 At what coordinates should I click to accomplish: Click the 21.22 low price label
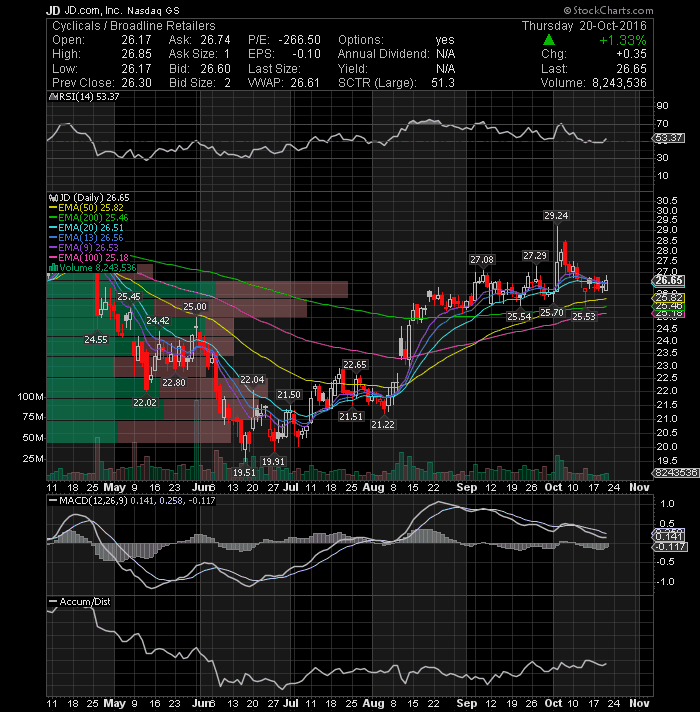point(383,425)
